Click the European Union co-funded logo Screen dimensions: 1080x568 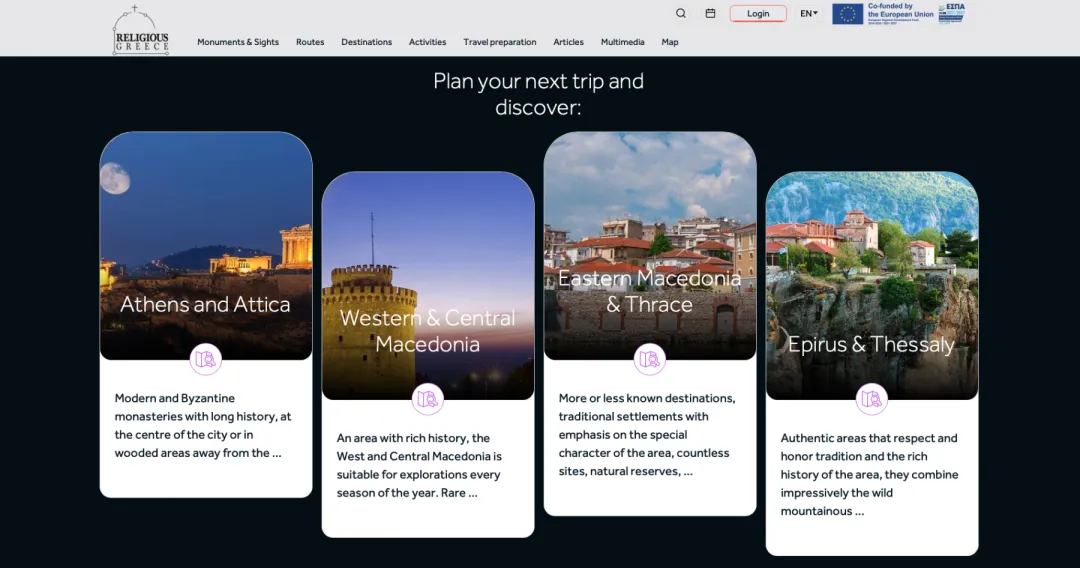point(883,13)
